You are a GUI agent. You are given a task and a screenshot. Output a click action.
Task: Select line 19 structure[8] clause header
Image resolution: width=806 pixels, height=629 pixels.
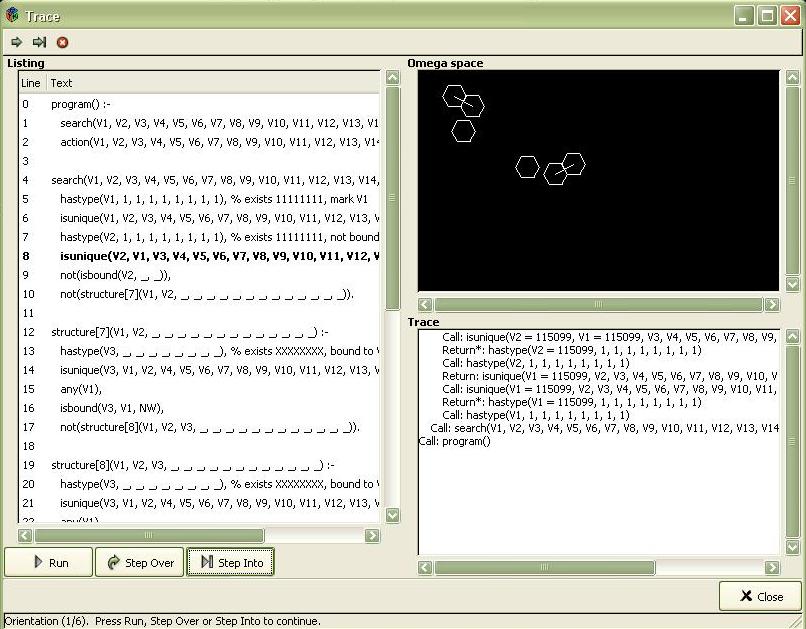click(x=199, y=465)
